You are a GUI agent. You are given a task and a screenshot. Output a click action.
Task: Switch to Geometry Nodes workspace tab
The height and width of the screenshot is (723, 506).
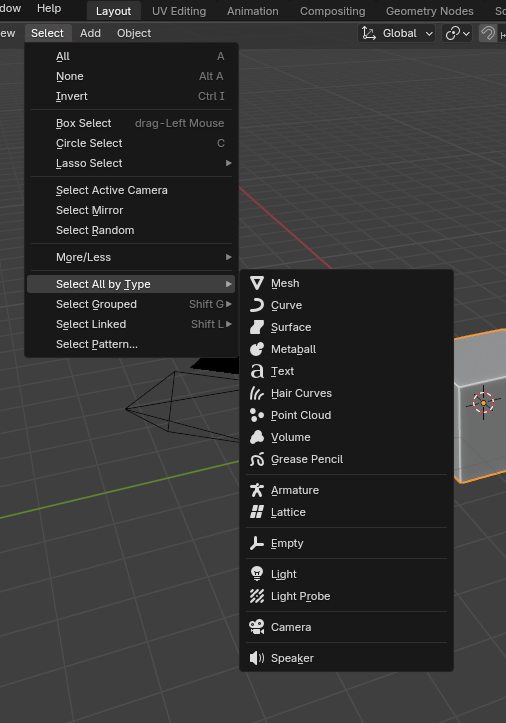(x=429, y=11)
